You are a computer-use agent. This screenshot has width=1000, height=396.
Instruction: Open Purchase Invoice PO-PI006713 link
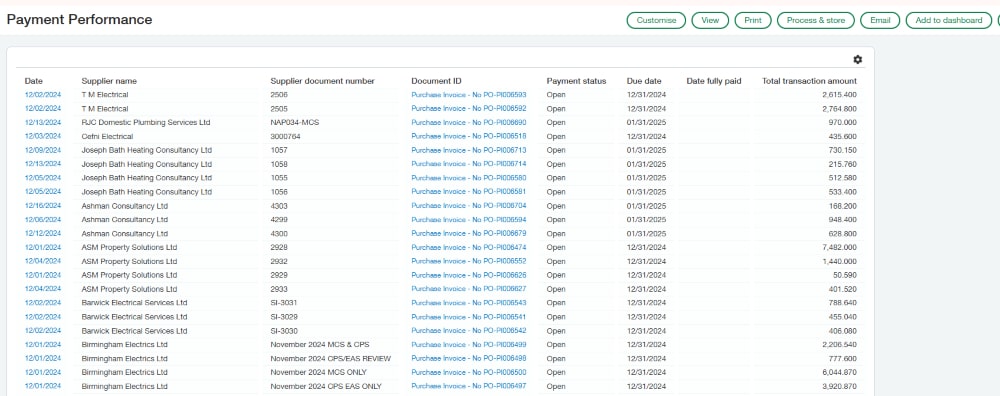point(469,150)
